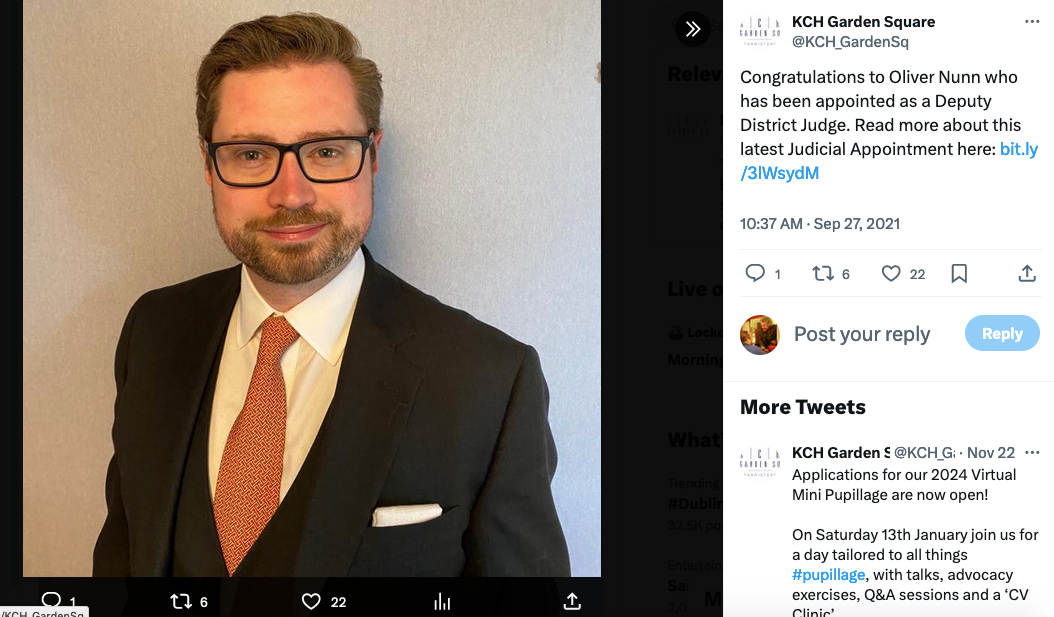Like the tweet using sidebar heart icon
This screenshot has height=617, width=1054.
tap(891, 273)
